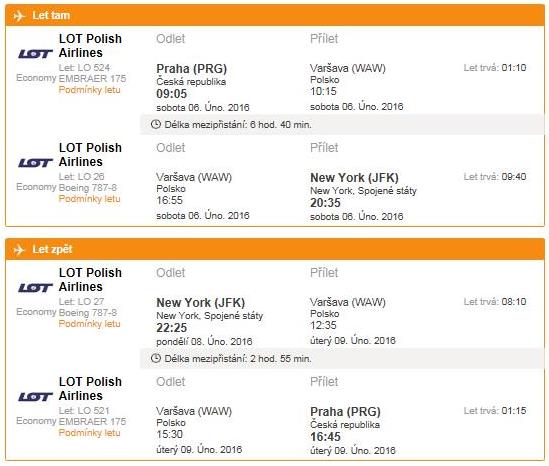
Task: Click the airplane icon beside Let tam
Action: click(19, 16)
